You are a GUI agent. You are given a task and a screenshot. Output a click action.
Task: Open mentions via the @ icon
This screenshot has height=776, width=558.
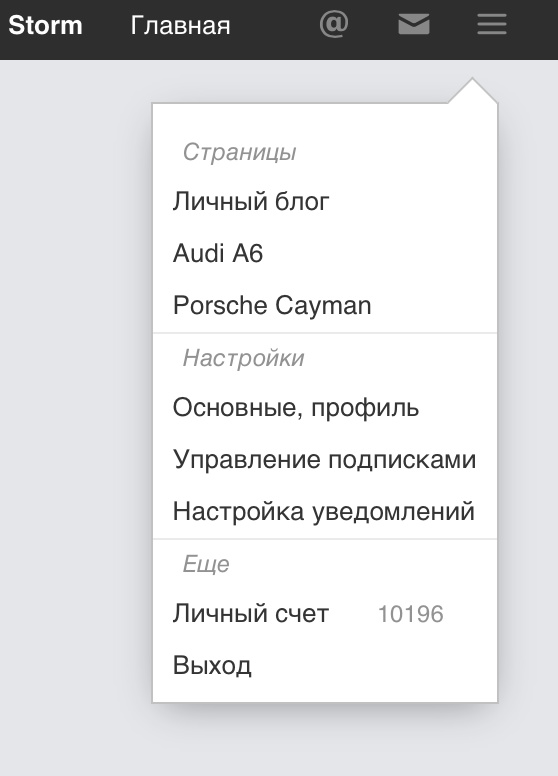(334, 25)
